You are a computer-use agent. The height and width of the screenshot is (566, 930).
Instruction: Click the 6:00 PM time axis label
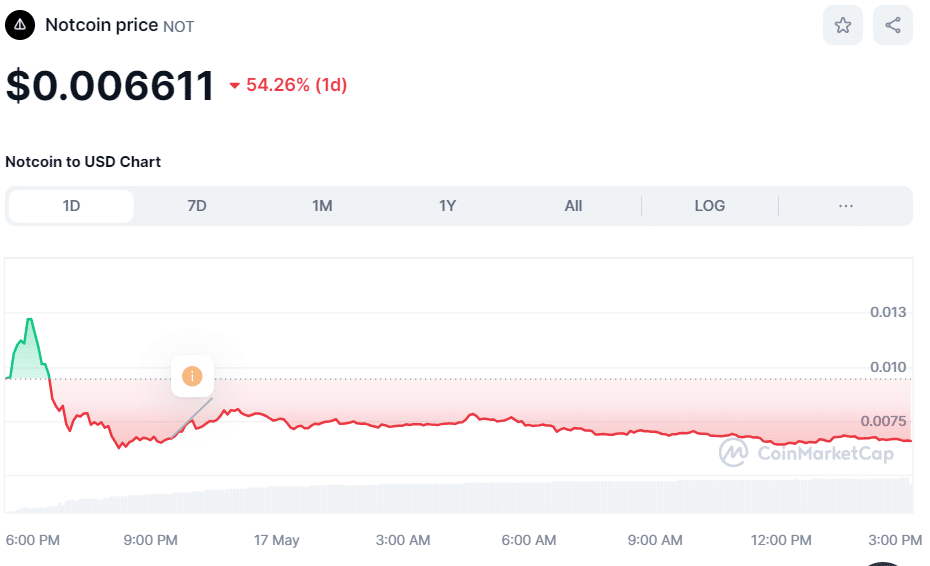coord(33,540)
